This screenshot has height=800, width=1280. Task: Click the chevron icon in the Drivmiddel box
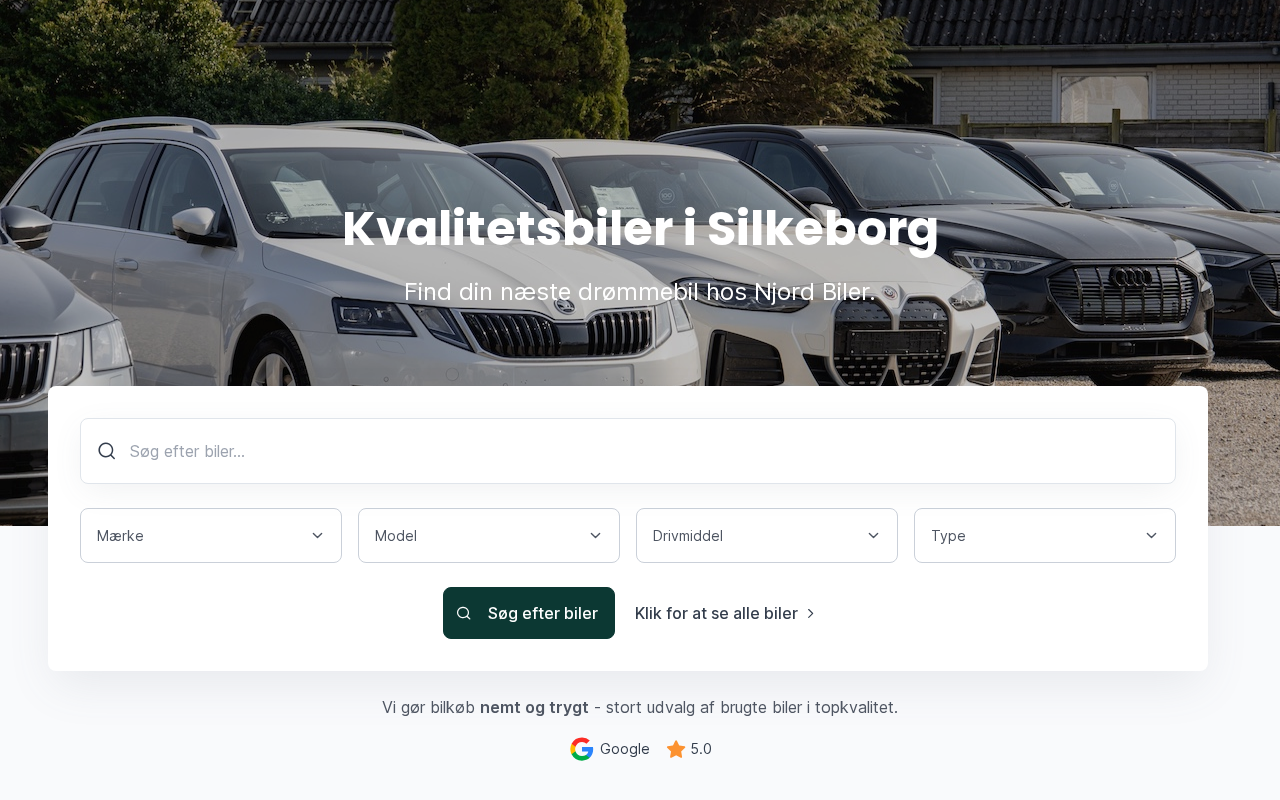874,536
